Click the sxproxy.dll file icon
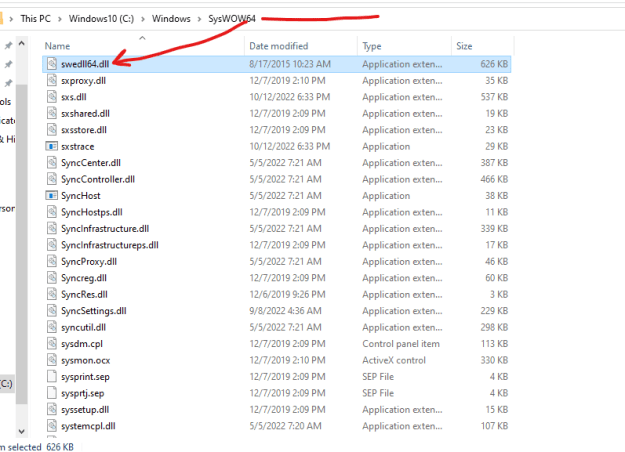The image size is (625, 452). point(52,81)
